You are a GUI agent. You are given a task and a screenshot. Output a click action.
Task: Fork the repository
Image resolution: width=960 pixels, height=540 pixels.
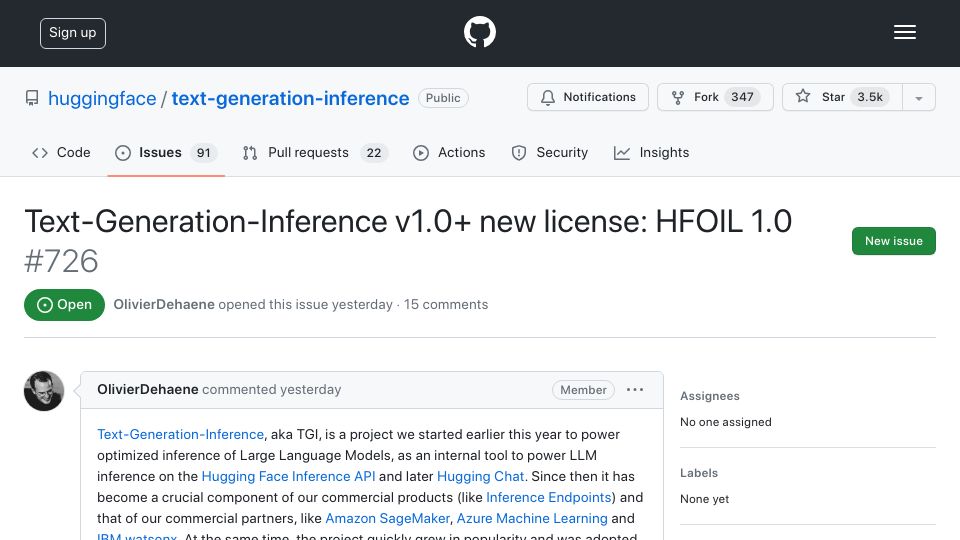point(715,97)
